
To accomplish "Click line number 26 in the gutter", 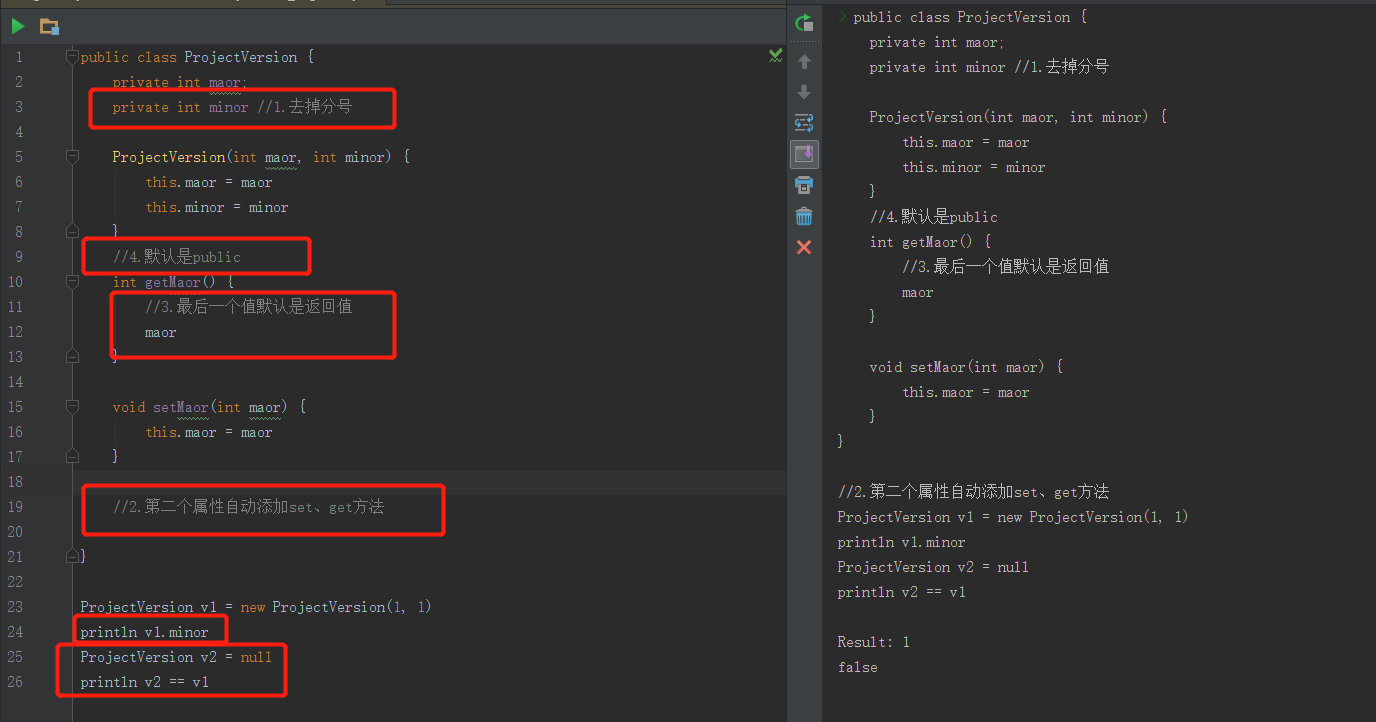I will coord(14,682).
